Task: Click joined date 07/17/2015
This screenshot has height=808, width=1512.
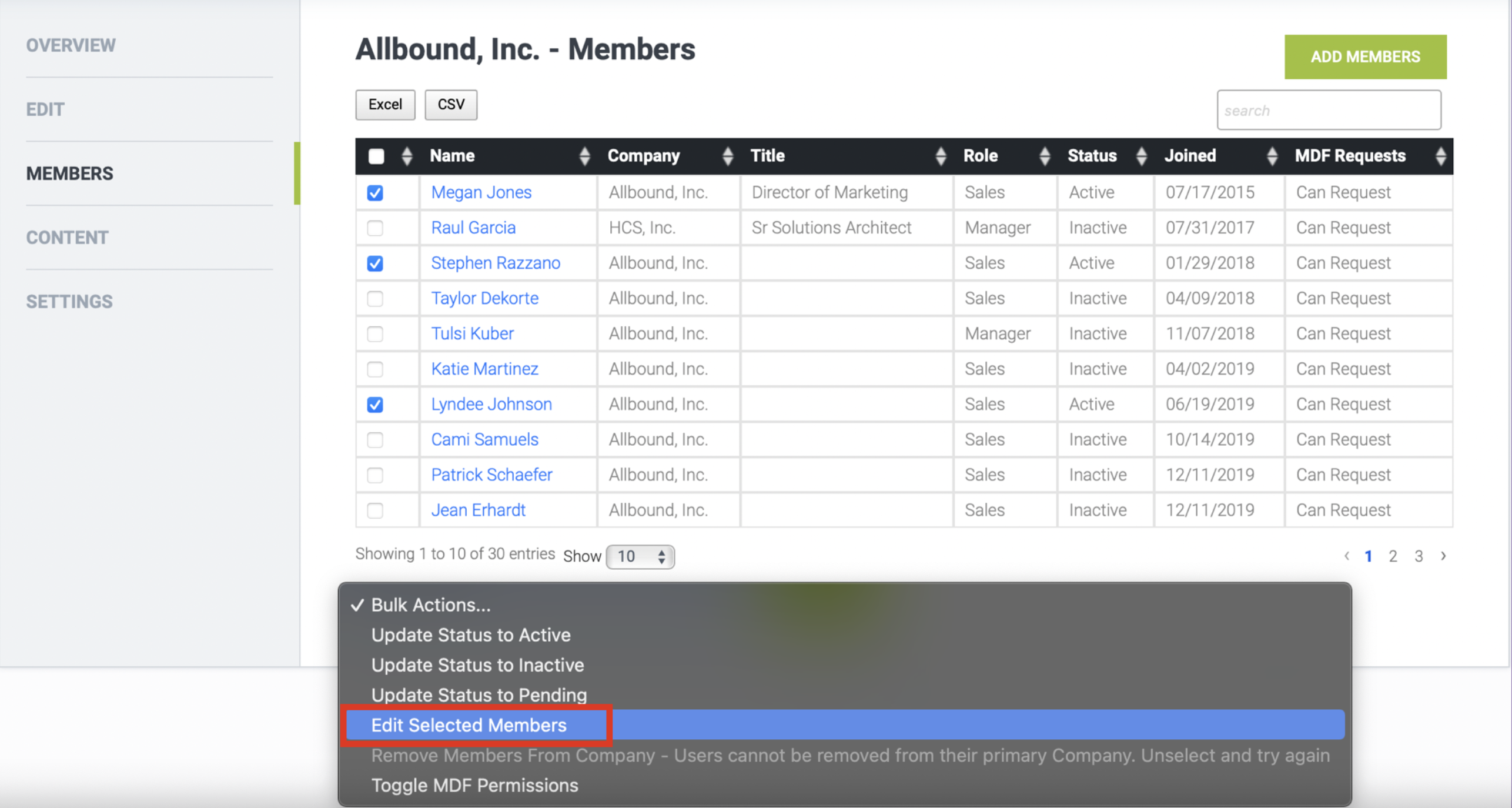Action: point(1210,192)
